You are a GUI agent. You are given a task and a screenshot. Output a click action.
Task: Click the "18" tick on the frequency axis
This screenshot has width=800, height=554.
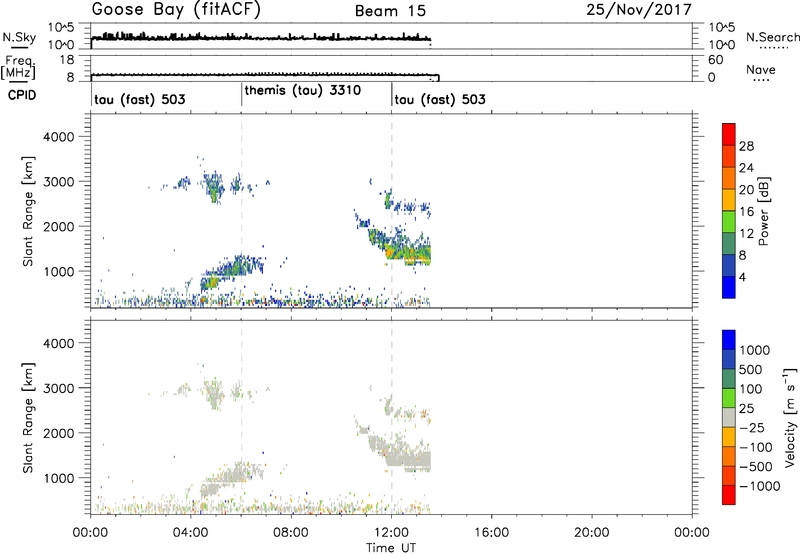[67, 60]
